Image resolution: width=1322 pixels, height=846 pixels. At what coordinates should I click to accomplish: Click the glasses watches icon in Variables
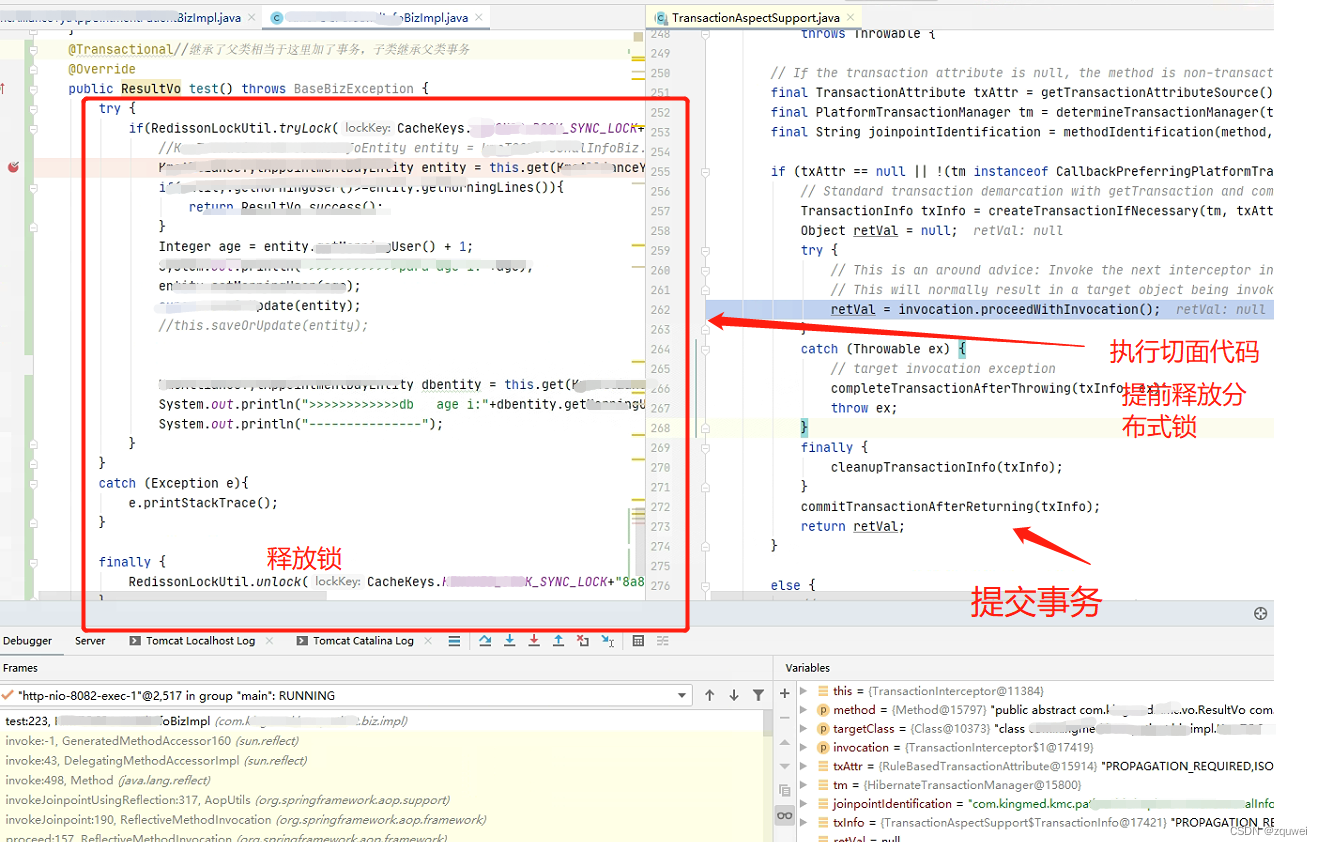click(785, 816)
